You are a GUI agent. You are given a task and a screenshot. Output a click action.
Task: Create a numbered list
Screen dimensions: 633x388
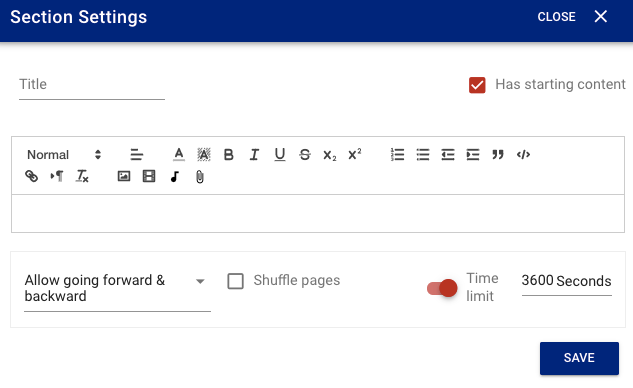[397, 155]
